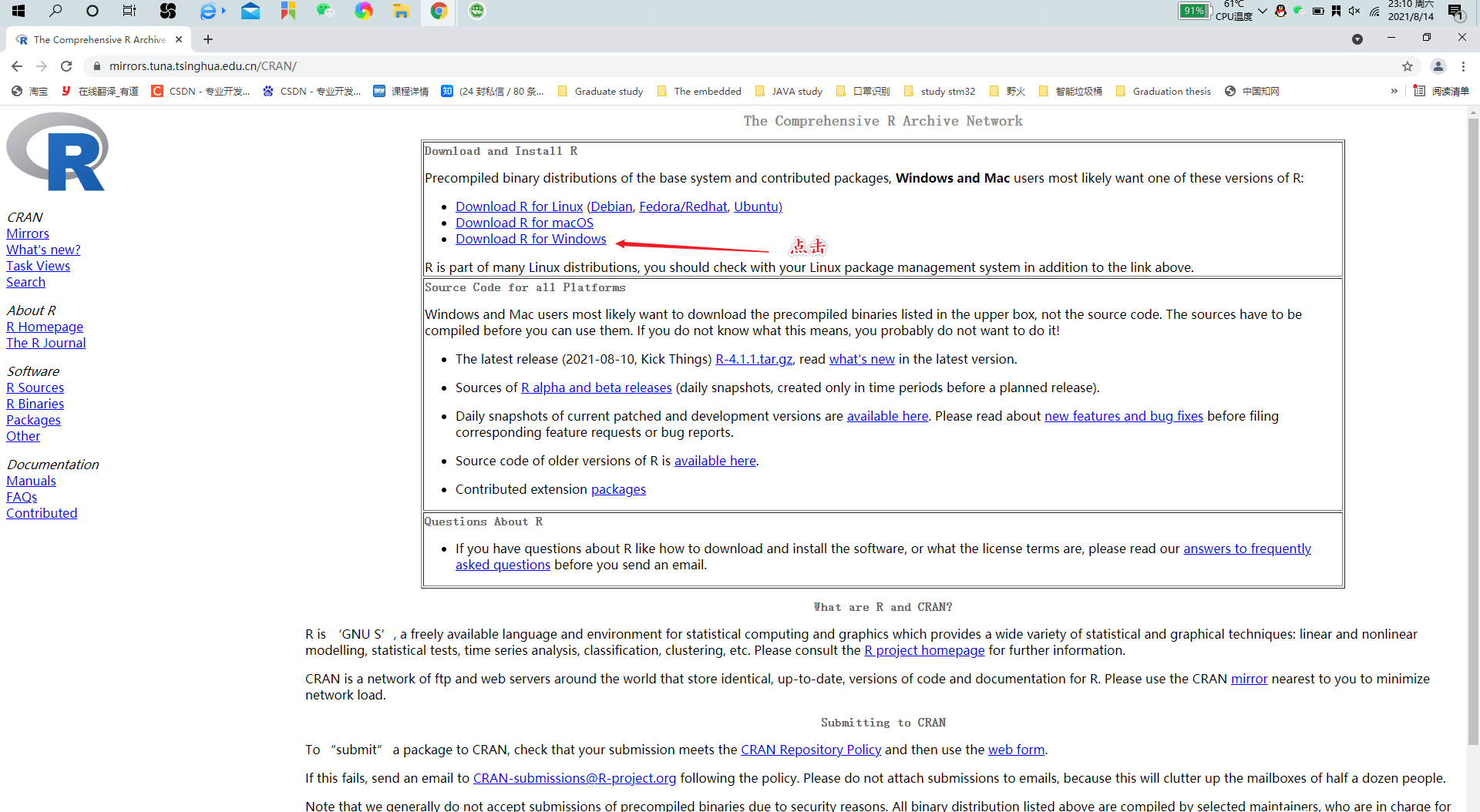Screen dimensions: 1480x812
Task: Open the 中国知网 bookmark
Action: tap(1252, 91)
